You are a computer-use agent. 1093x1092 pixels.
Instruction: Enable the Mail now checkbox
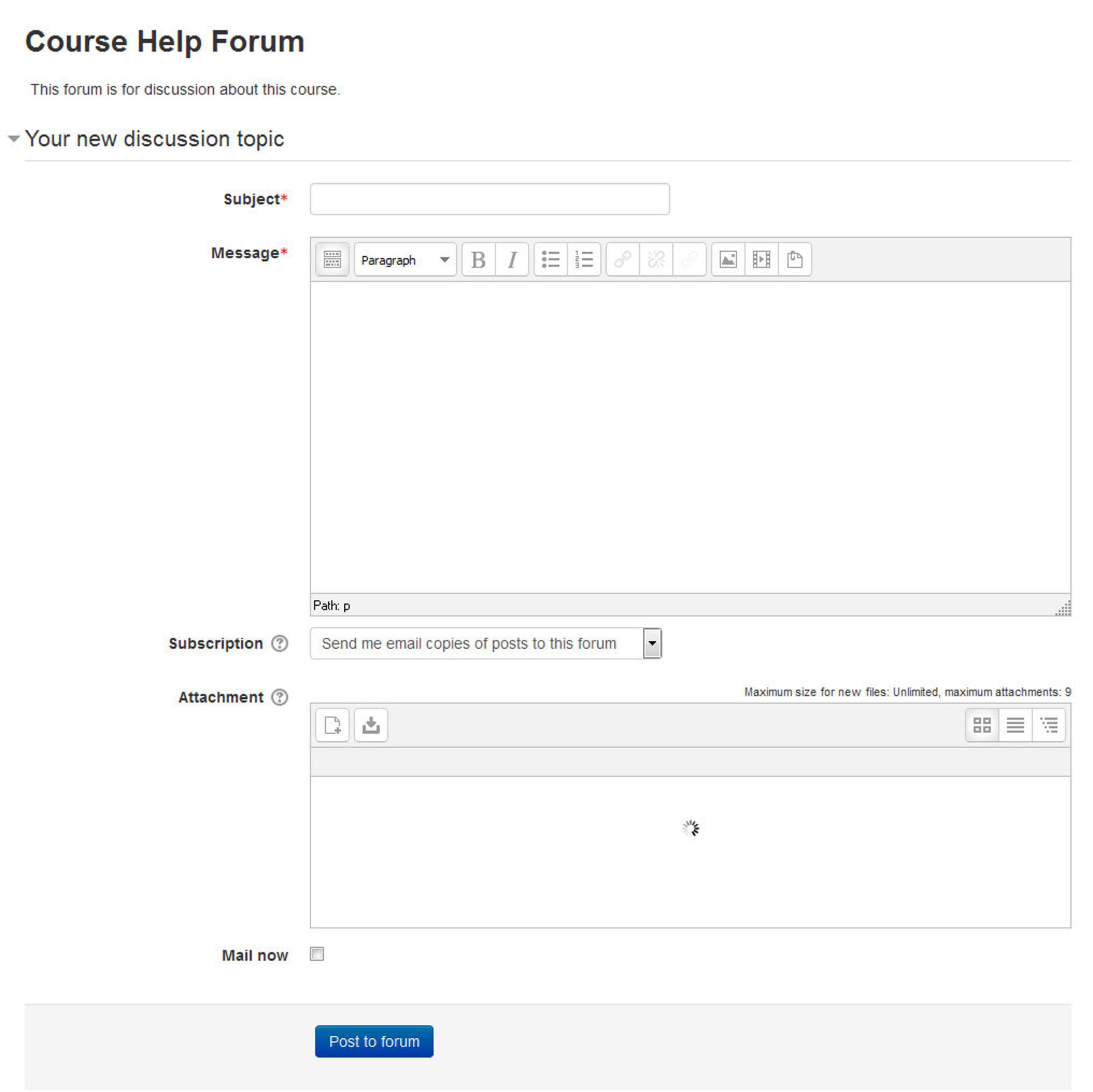pyautogui.click(x=316, y=954)
